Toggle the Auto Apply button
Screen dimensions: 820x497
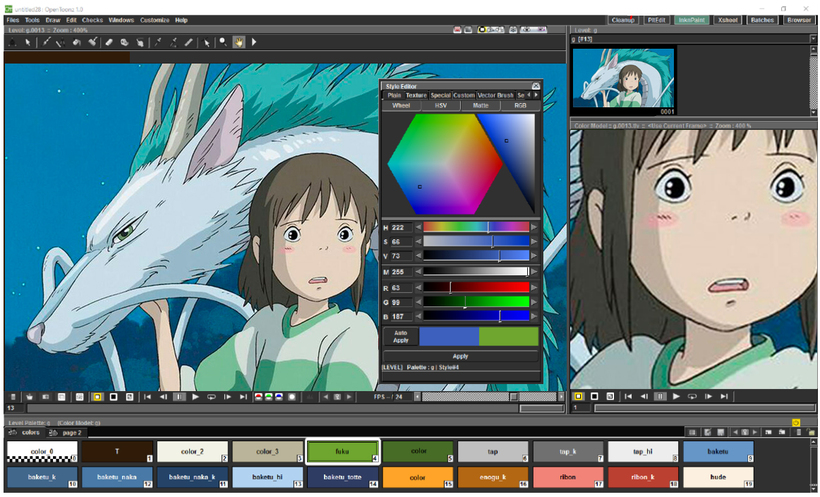click(x=400, y=336)
